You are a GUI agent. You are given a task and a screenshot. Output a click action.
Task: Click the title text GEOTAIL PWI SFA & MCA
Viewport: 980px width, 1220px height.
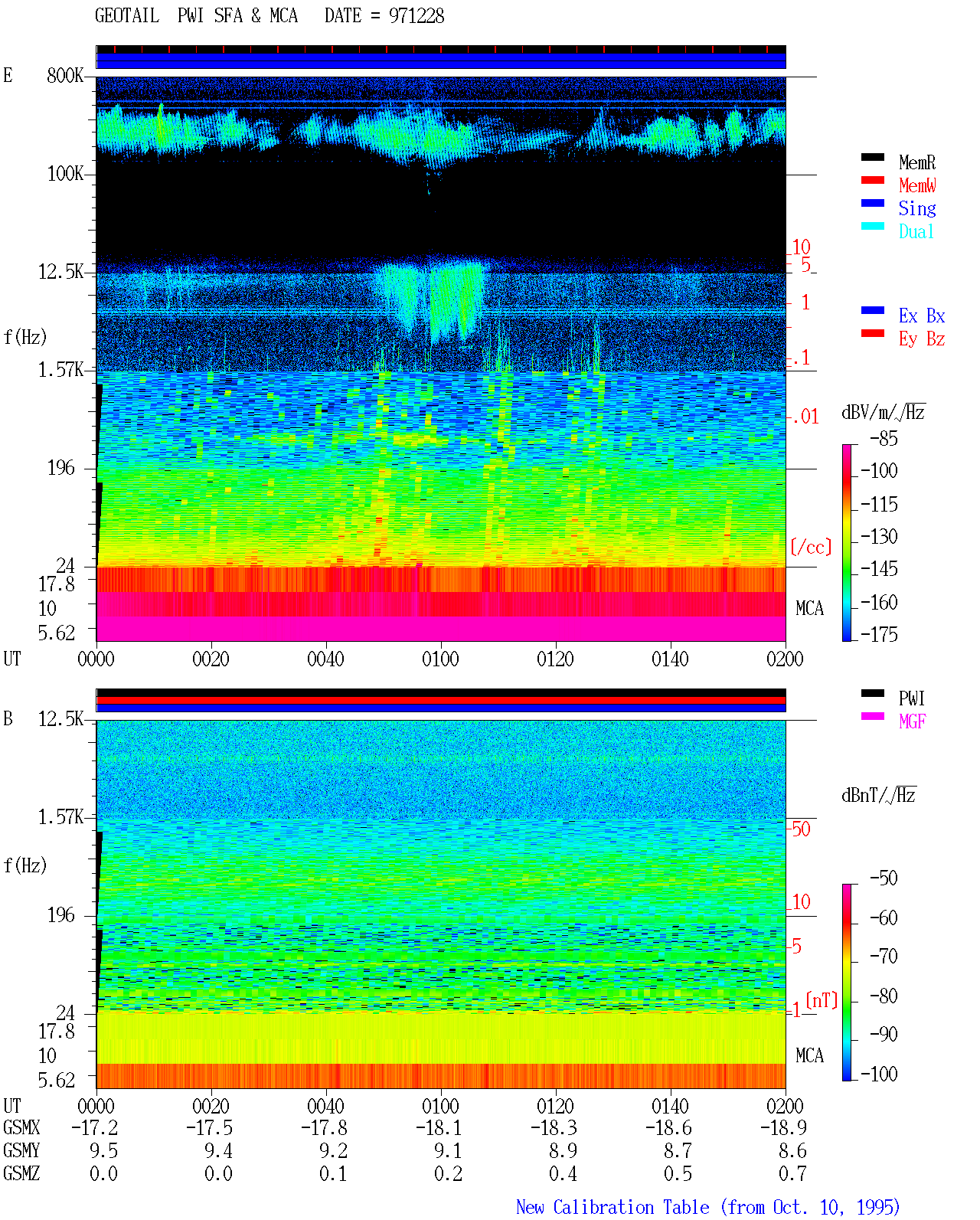tap(196, 16)
